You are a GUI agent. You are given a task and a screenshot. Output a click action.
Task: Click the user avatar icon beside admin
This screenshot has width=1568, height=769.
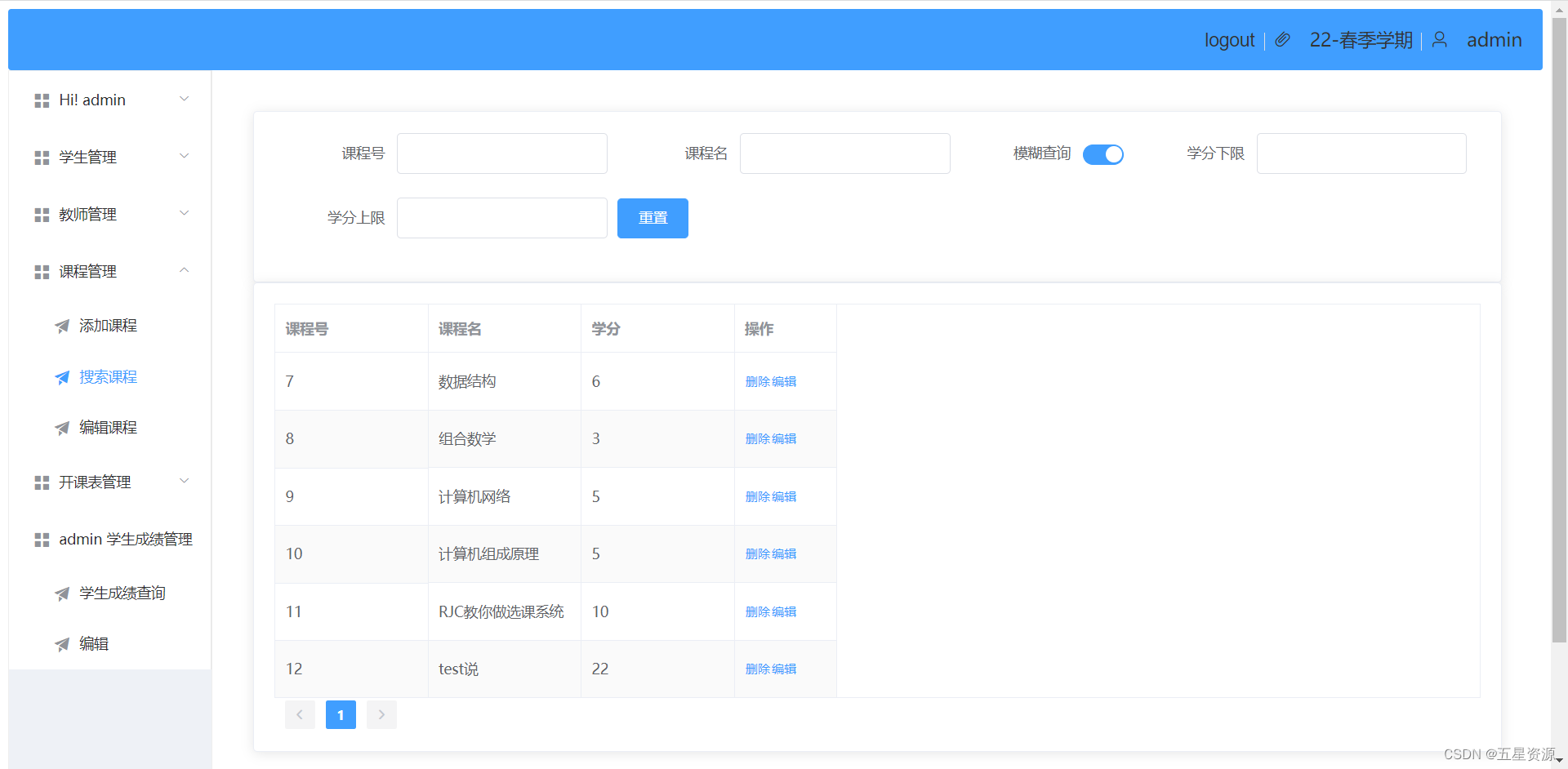(x=1440, y=40)
